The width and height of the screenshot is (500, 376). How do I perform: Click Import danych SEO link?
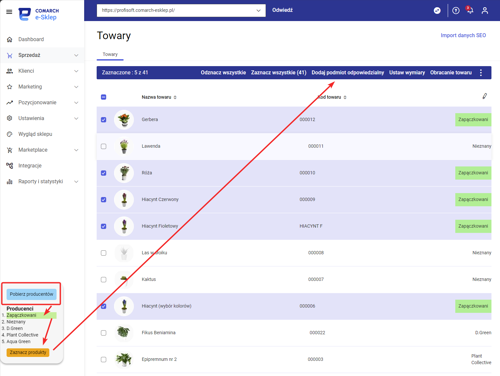tap(463, 35)
